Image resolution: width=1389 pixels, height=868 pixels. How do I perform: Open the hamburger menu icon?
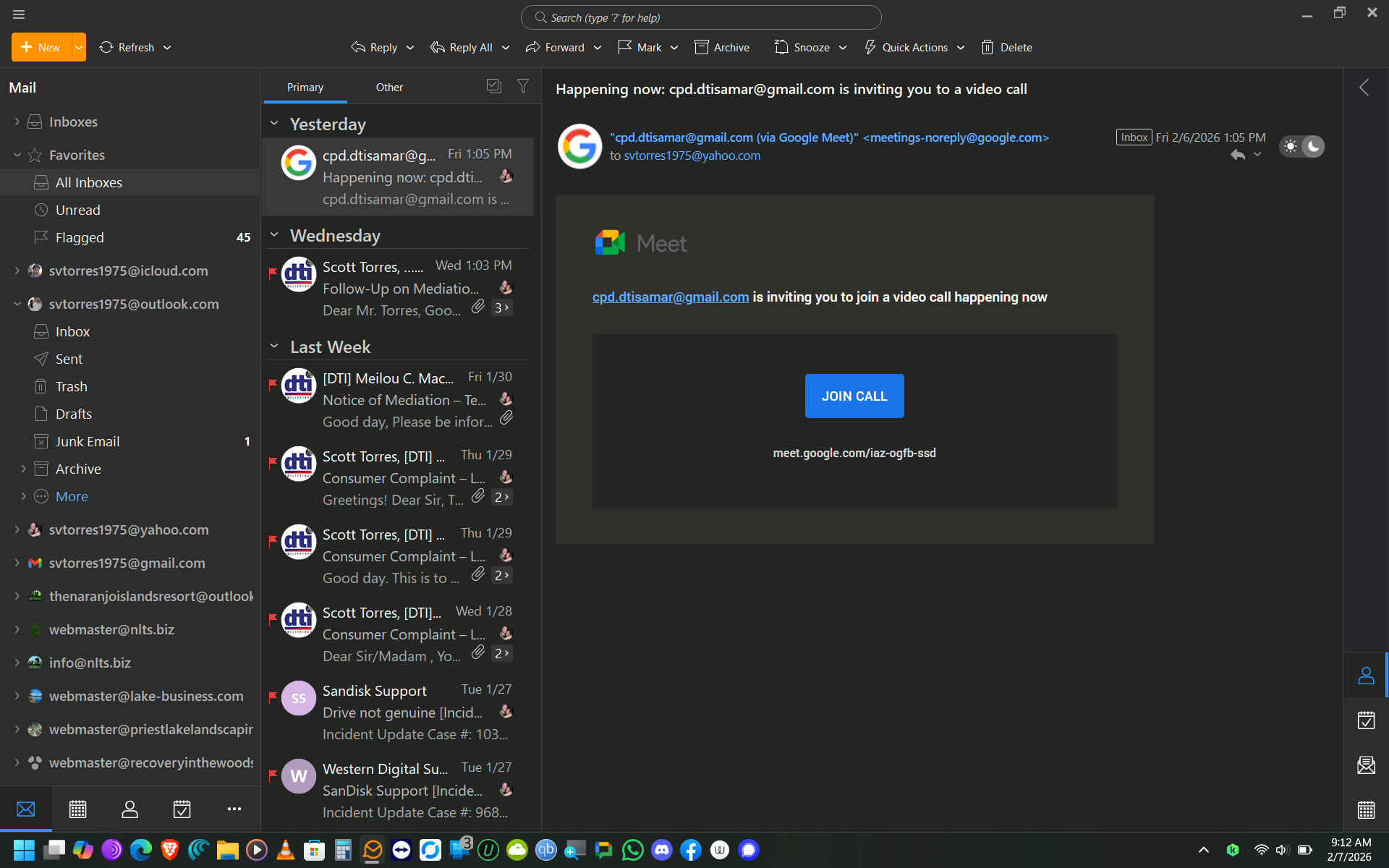point(19,14)
